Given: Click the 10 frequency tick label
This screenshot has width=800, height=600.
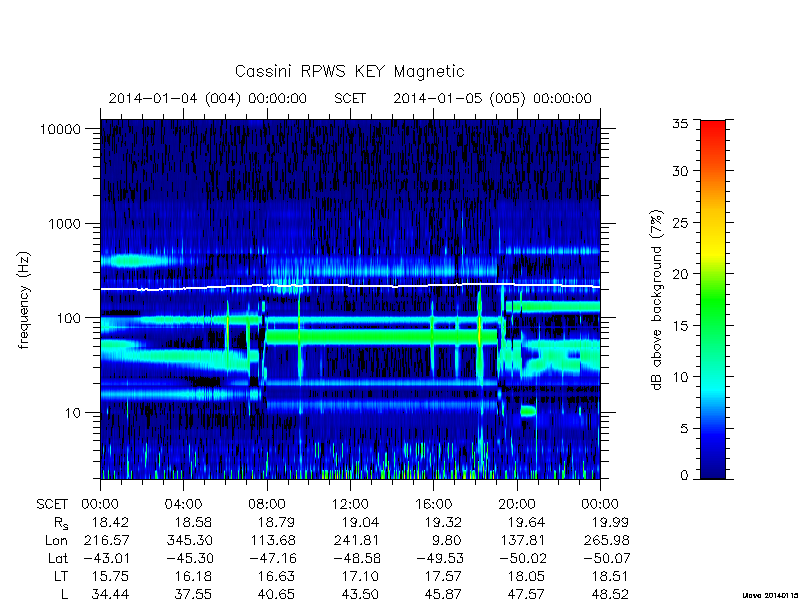Looking at the screenshot, I should point(73,412).
